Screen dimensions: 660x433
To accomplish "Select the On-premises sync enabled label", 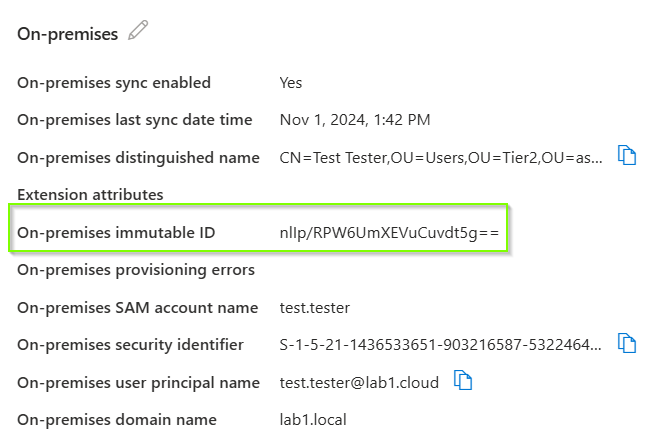I will pyautogui.click(x=114, y=83).
